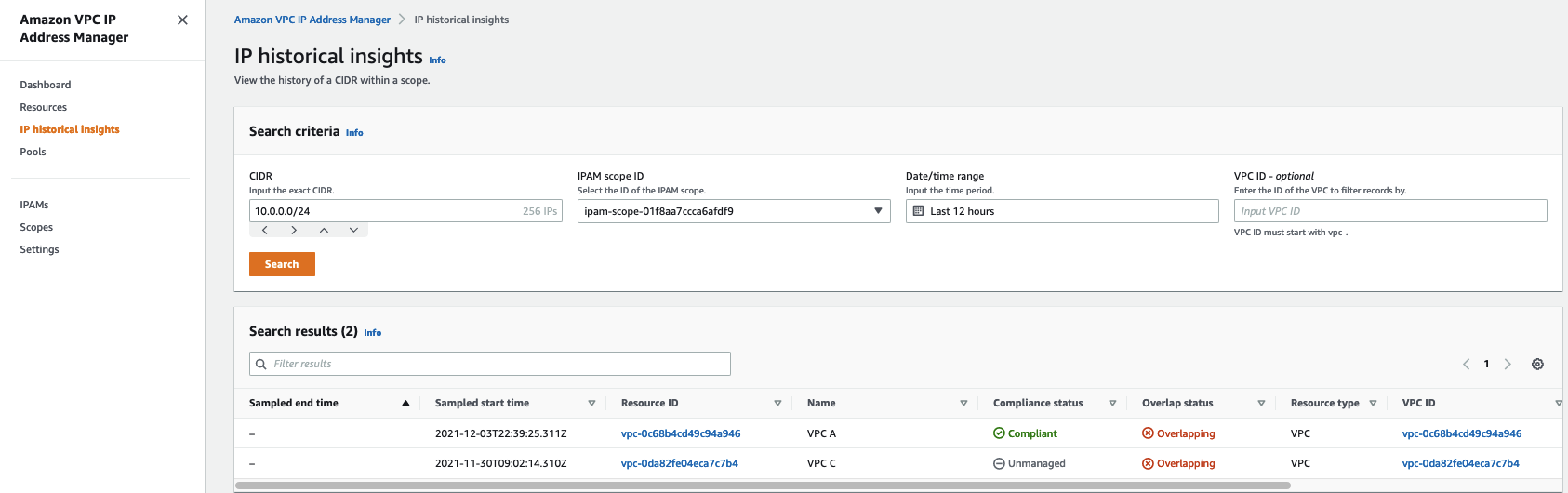1568x493 pixels.
Task: Sort by Resource ID column arrow
Action: coord(777,403)
